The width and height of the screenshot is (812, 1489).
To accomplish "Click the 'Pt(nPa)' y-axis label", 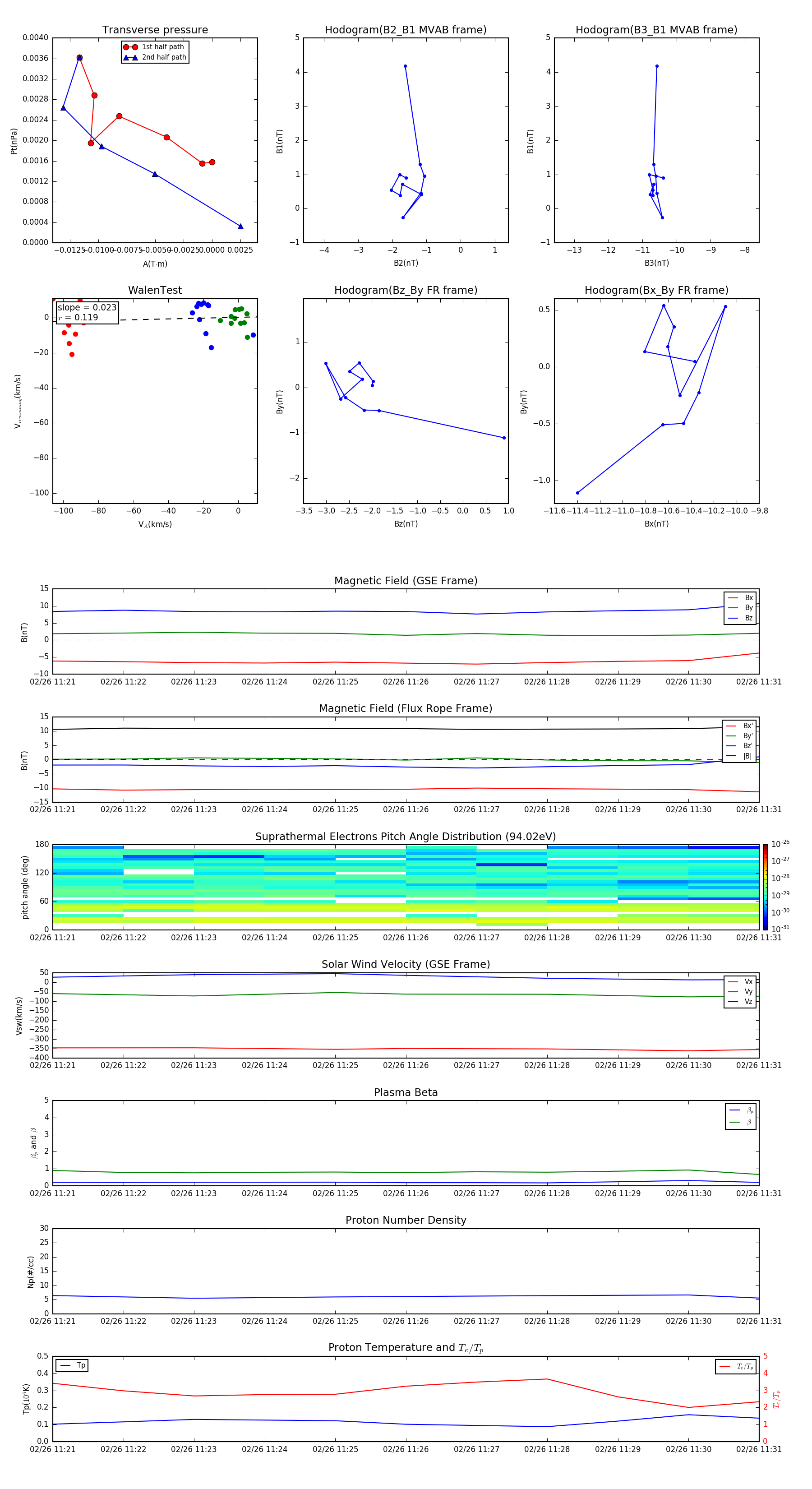I will pyautogui.click(x=14, y=140).
